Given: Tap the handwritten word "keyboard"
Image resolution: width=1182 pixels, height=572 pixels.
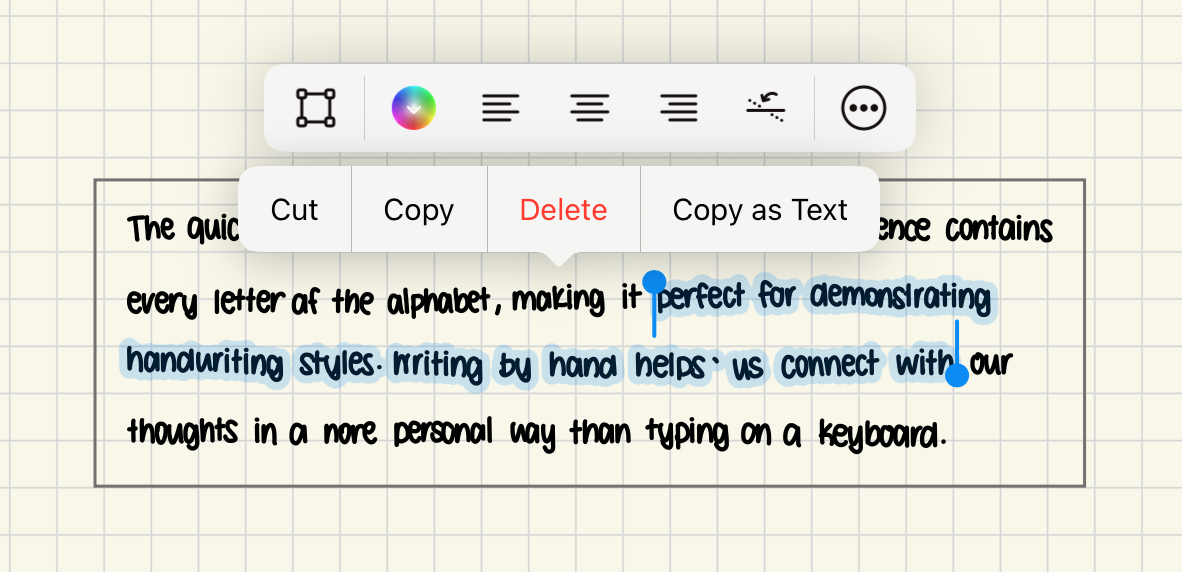Looking at the screenshot, I should (x=881, y=434).
